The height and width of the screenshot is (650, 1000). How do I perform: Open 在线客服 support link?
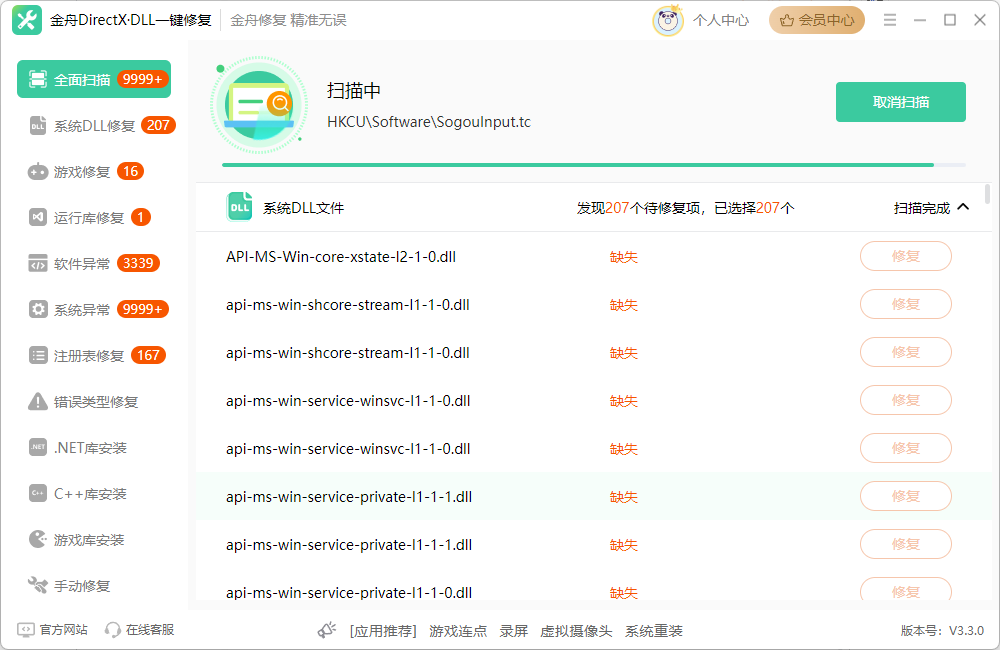pyautogui.click(x=150, y=630)
